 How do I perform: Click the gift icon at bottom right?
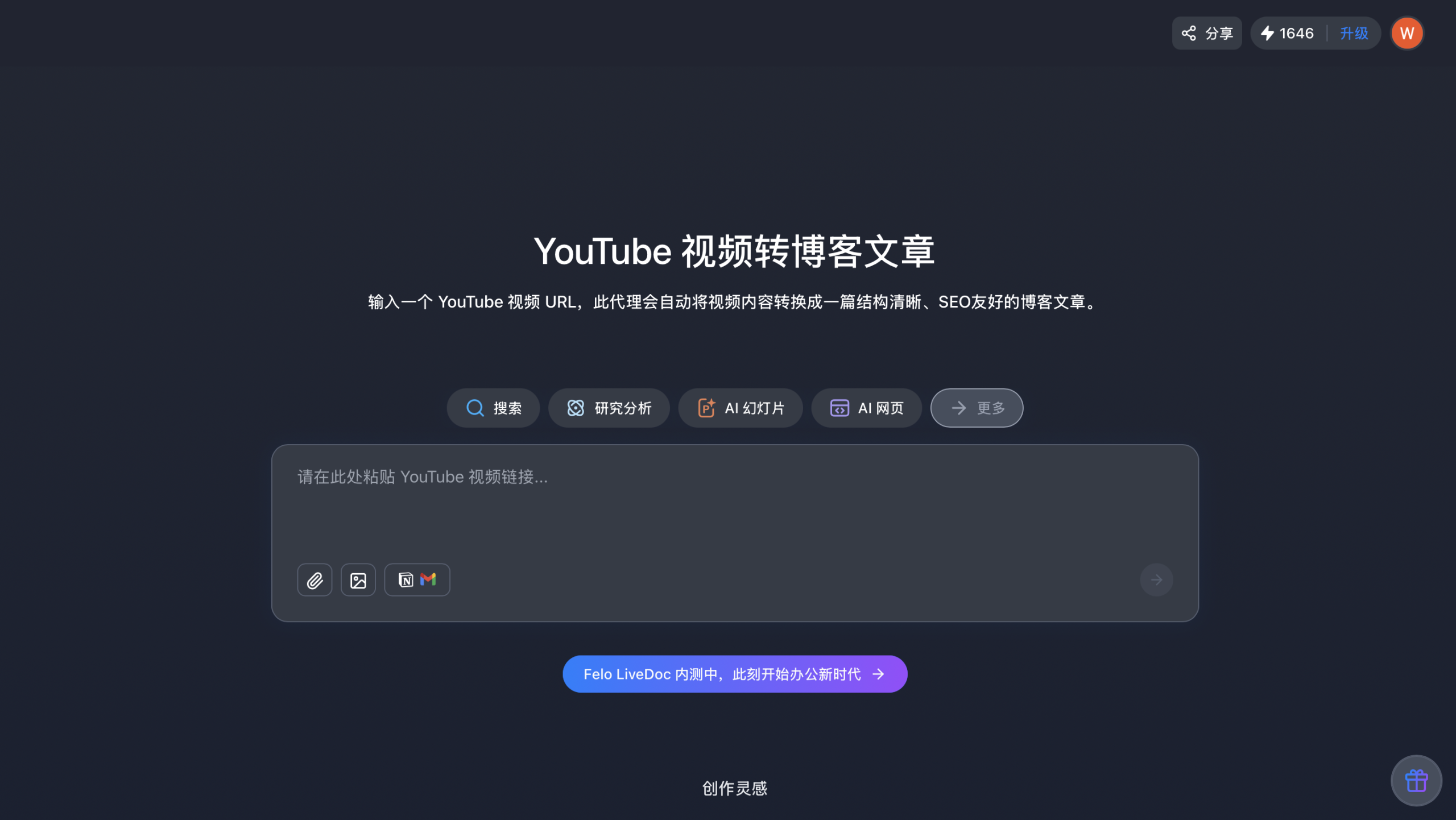(1416, 780)
